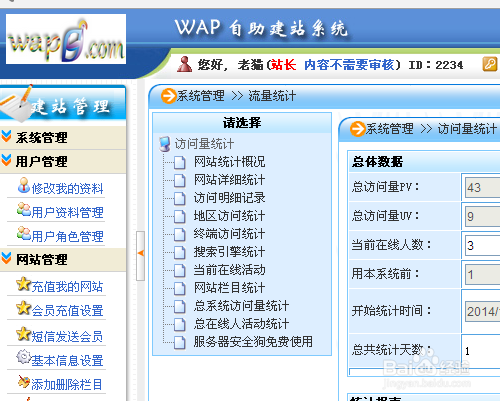This screenshot has width=500, height=401.
Task: Open 添加删除栏目 link
Action: point(67,385)
